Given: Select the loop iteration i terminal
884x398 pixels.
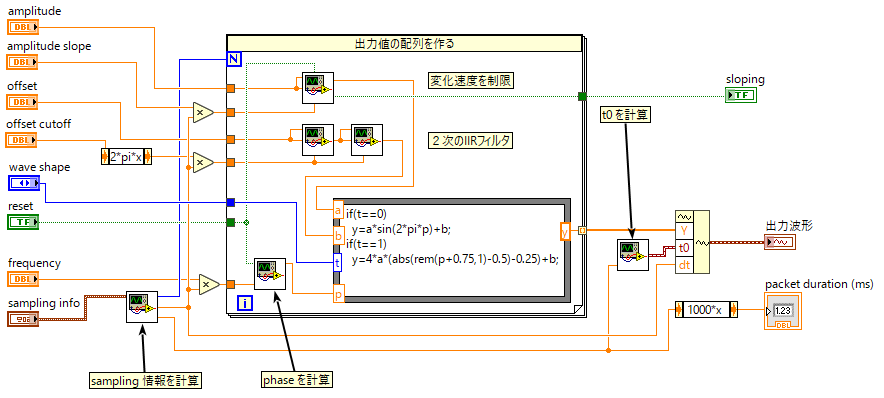Looking at the screenshot, I should [245, 303].
